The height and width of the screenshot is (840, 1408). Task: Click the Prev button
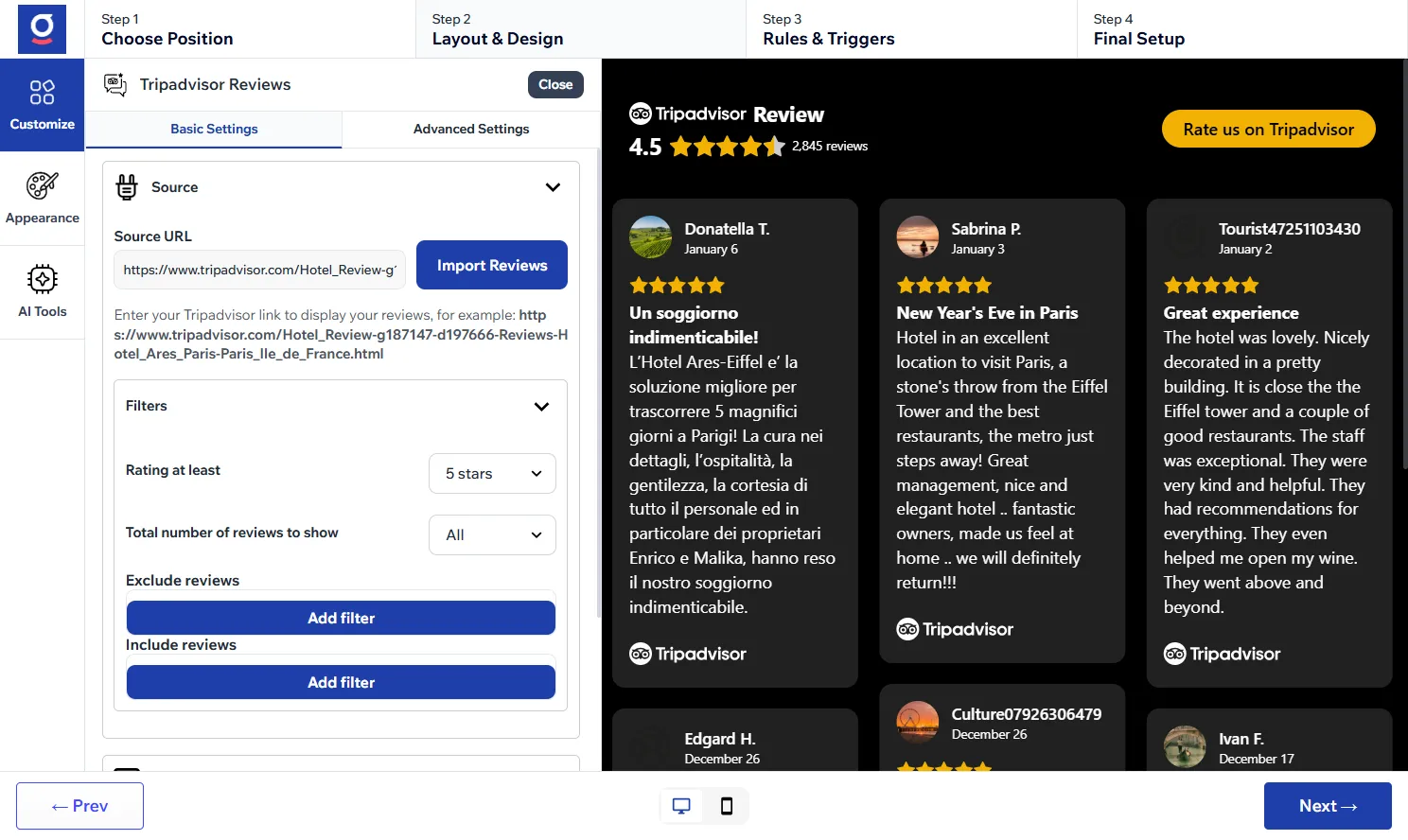[x=79, y=806]
